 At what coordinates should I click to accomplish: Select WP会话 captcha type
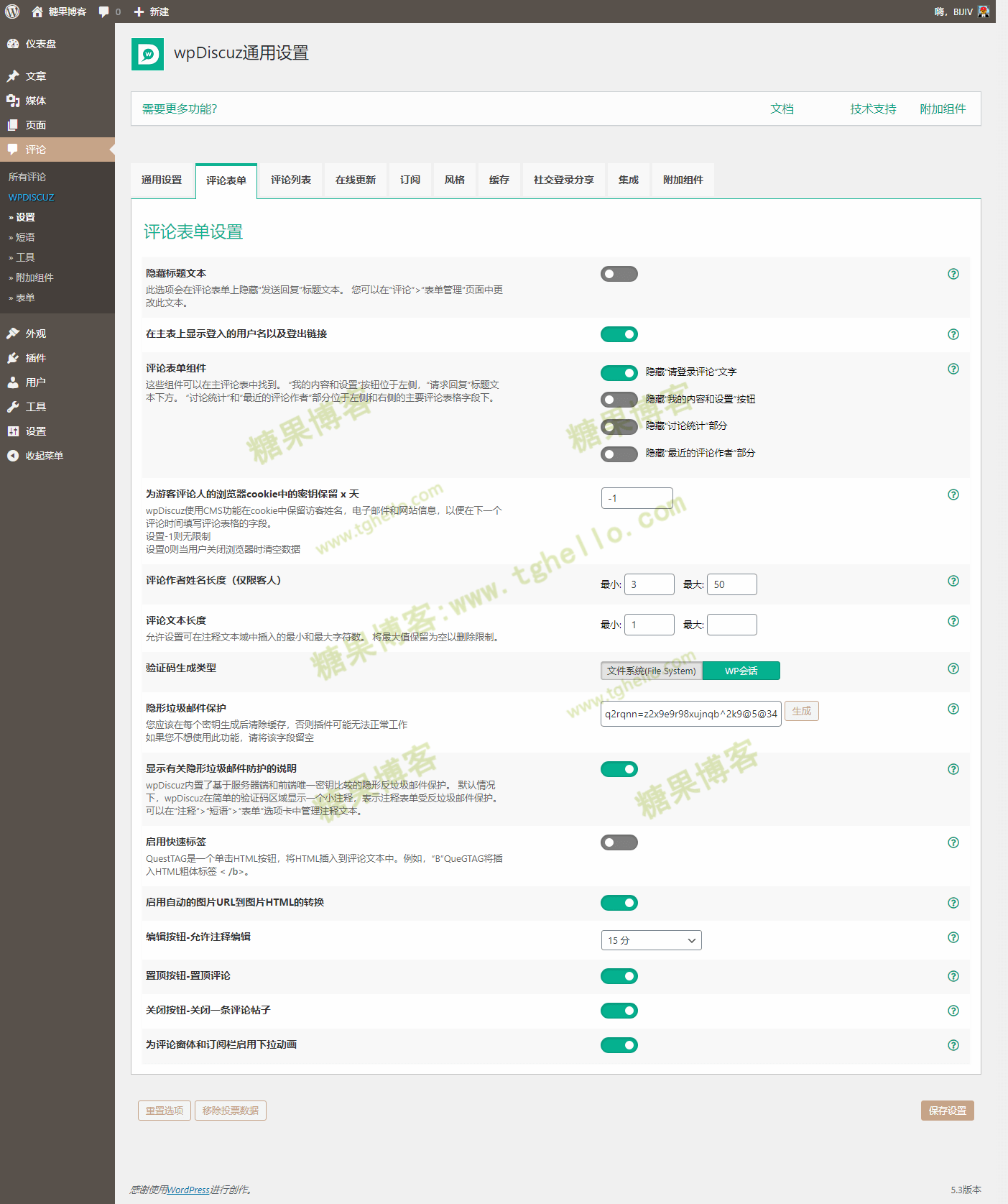[741, 671]
